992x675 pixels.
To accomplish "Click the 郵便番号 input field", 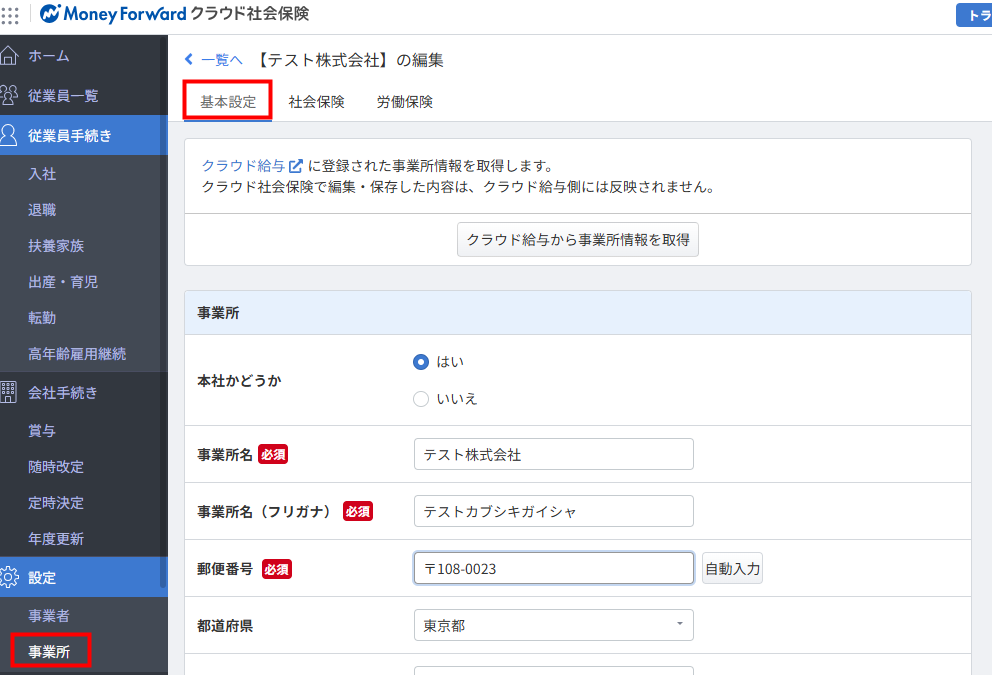I will 554,568.
